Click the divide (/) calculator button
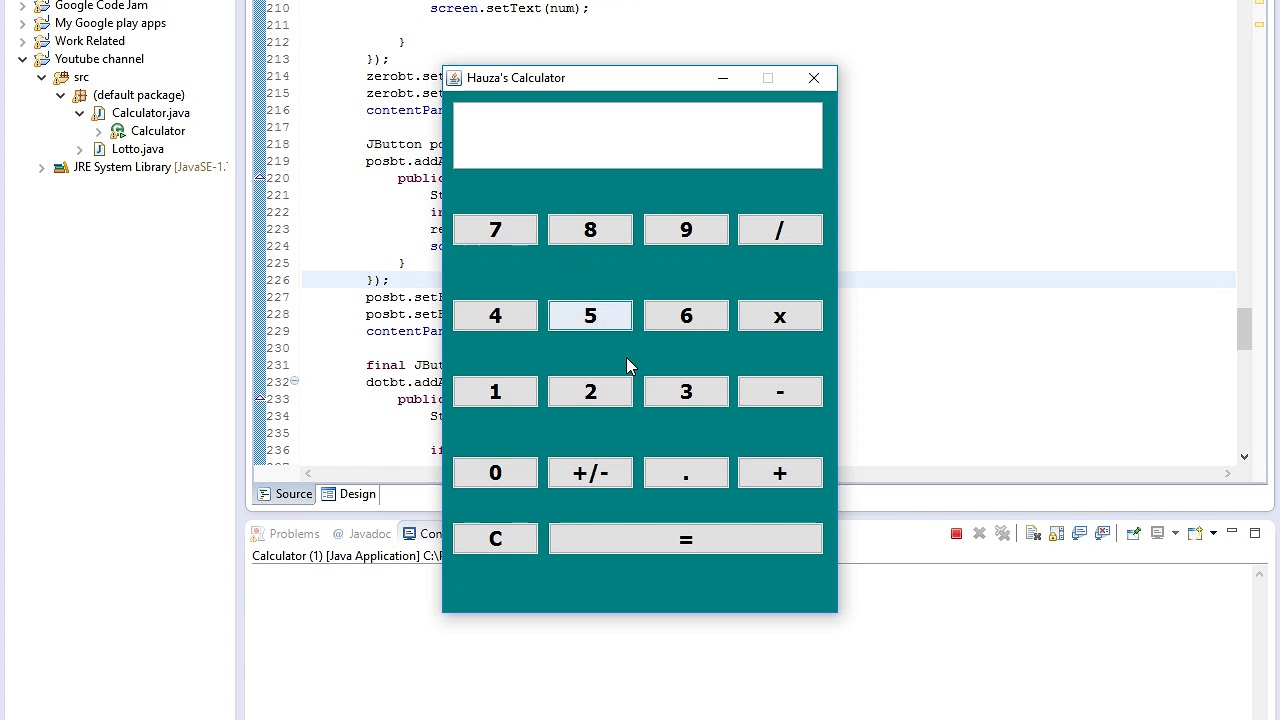This screenshot has width=1280, height=720. click(x=780, y=230)
